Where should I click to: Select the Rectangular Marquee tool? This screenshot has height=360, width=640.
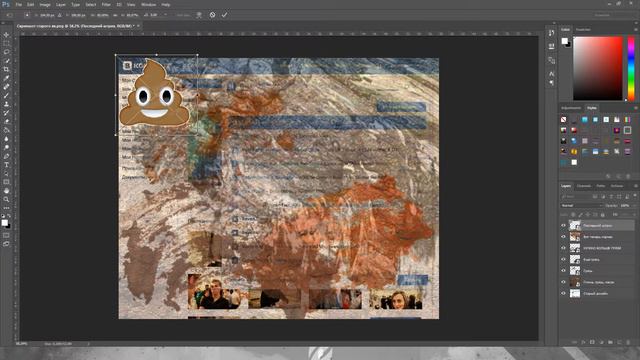point(6,44)
